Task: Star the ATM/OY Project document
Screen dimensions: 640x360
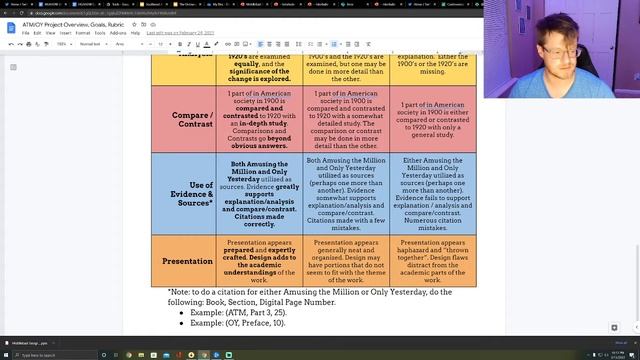Action: pyautogui.click(x=134, y=24)
